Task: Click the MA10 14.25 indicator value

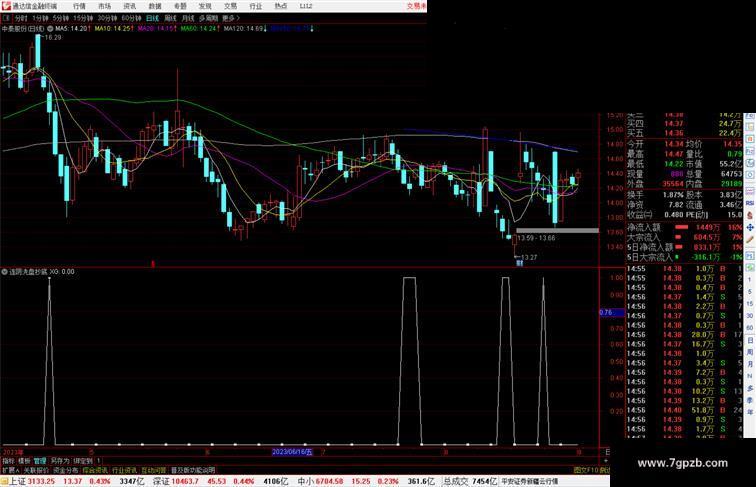Action: 114,29
